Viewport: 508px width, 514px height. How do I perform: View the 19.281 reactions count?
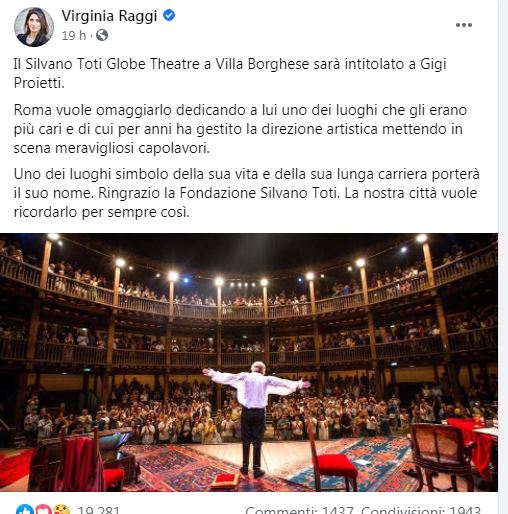[x=98, y=510]
